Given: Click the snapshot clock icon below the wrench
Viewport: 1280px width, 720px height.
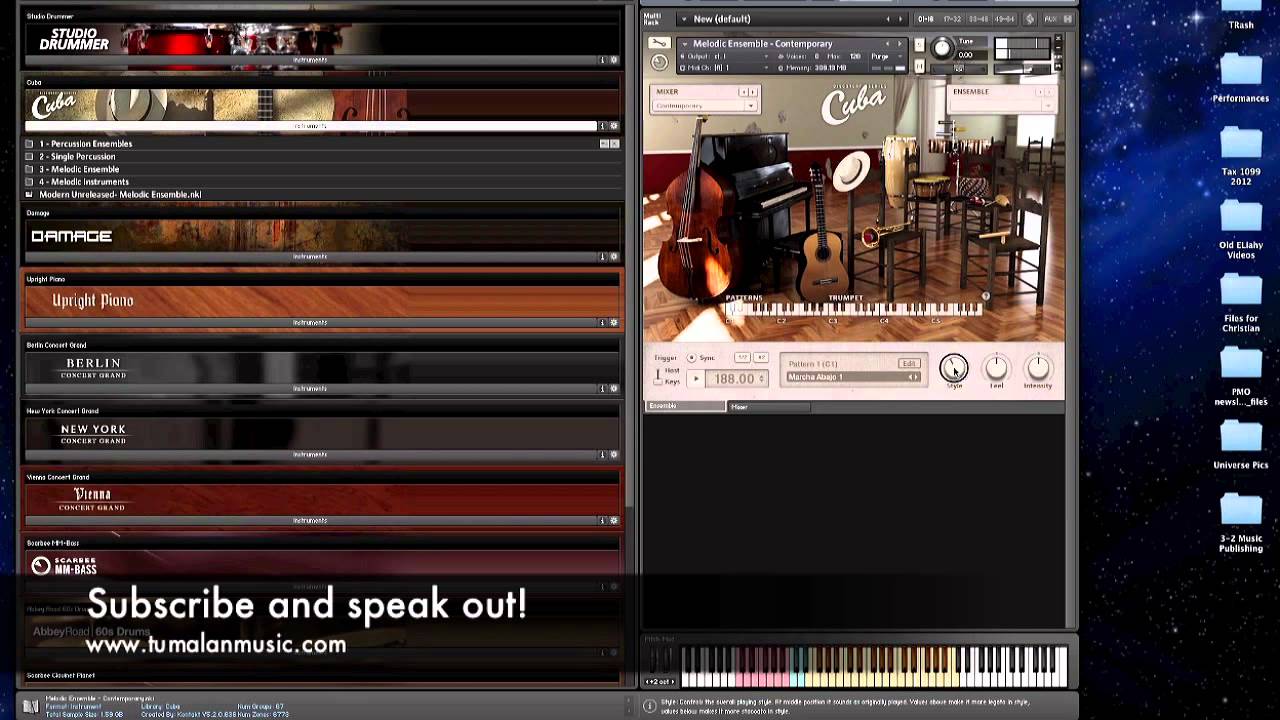Looking at the screenshot, I should point(659,62).
